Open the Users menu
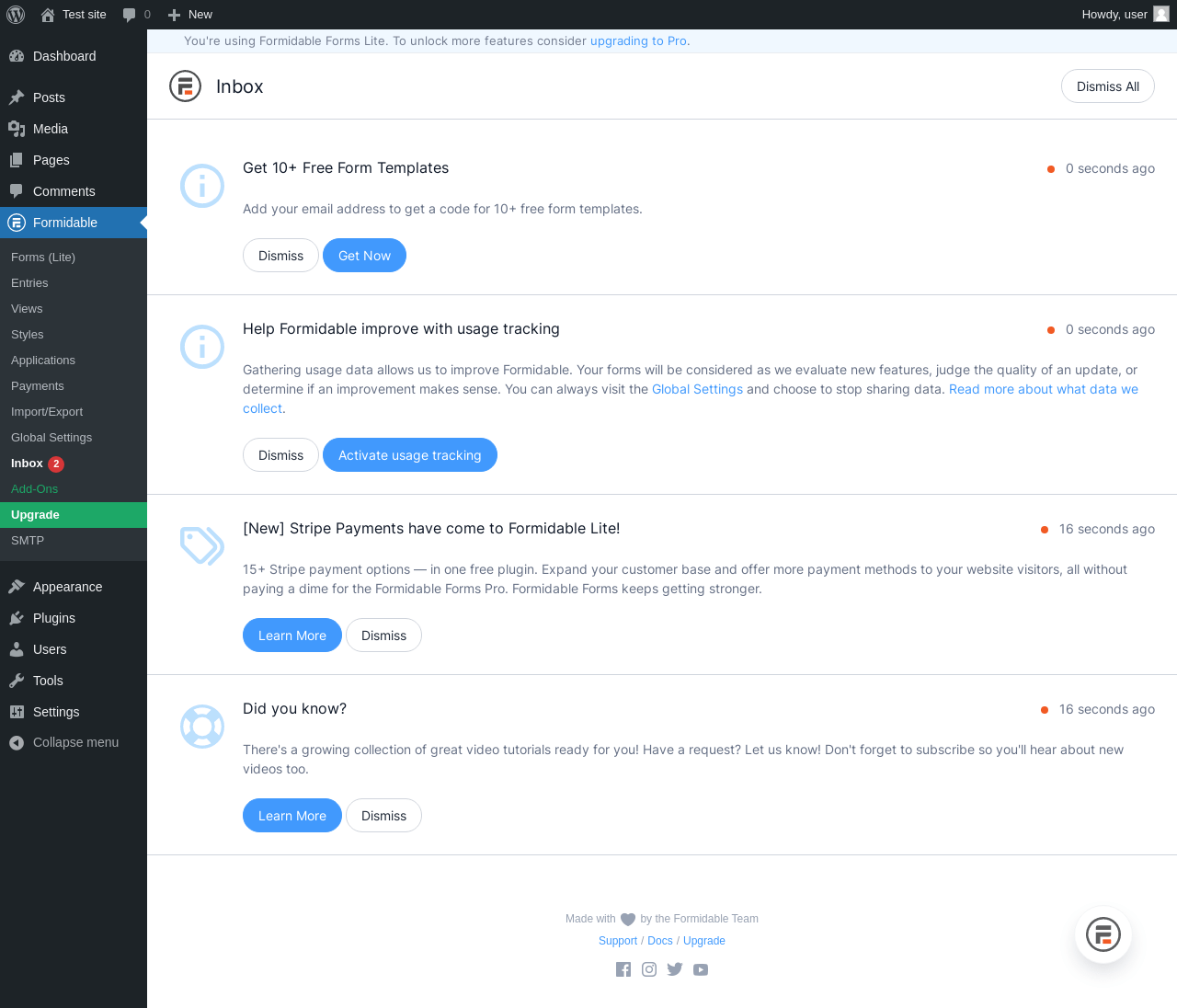The width and height of the screenshot is (1177, 1008). (x=74, y=649)
